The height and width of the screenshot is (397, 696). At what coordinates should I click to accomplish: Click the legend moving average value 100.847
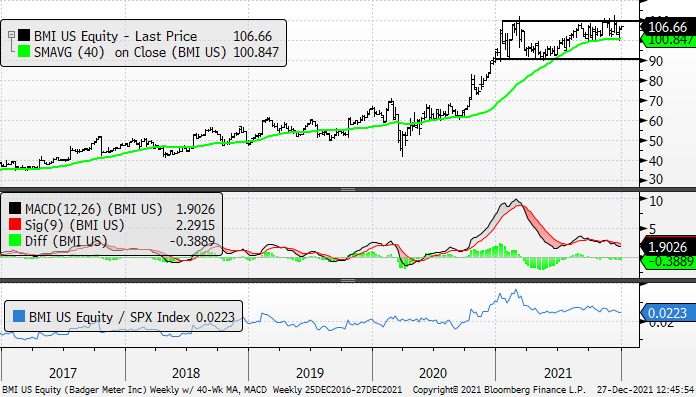click(256, 52)
